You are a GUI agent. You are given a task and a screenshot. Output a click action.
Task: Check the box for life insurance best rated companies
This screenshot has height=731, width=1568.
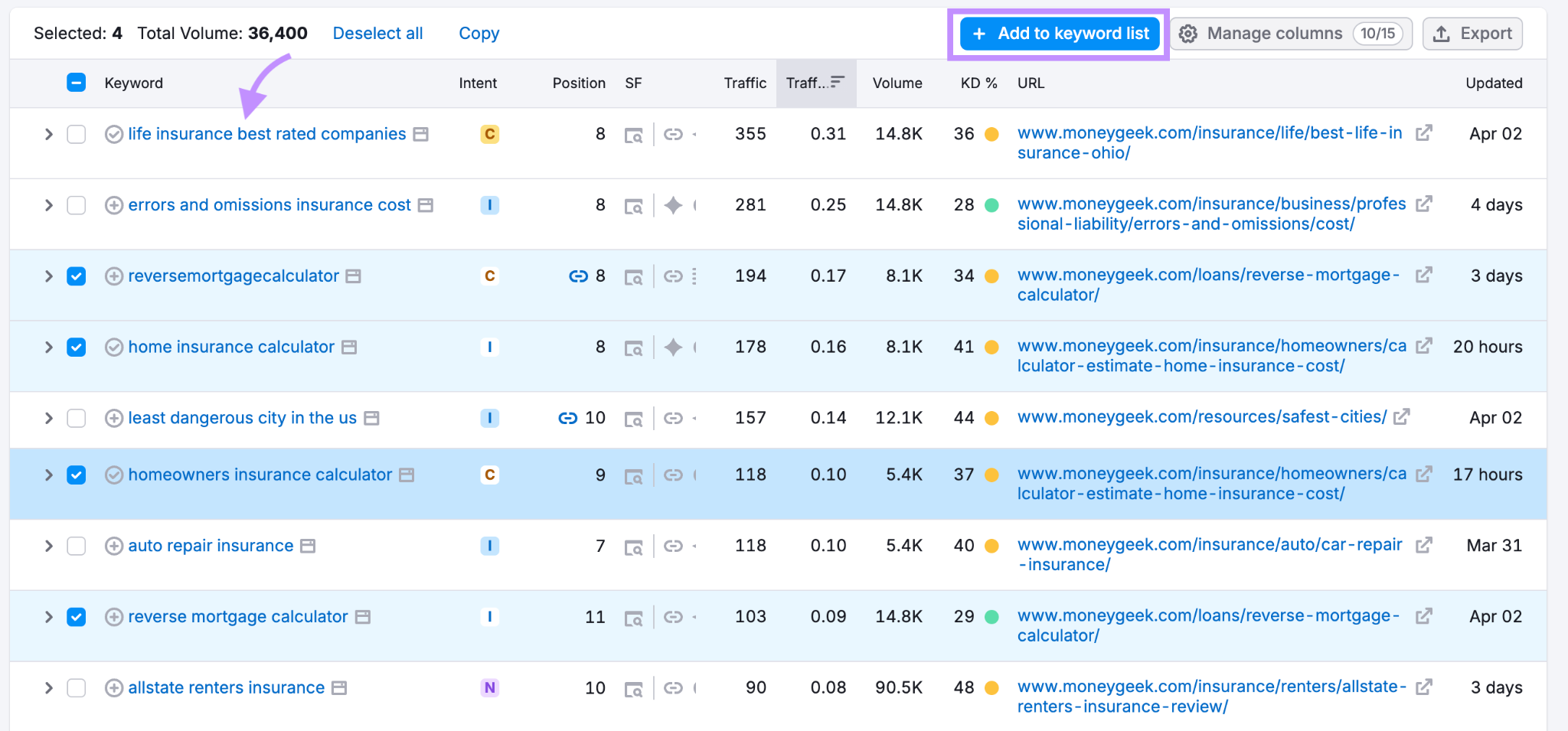77,135
